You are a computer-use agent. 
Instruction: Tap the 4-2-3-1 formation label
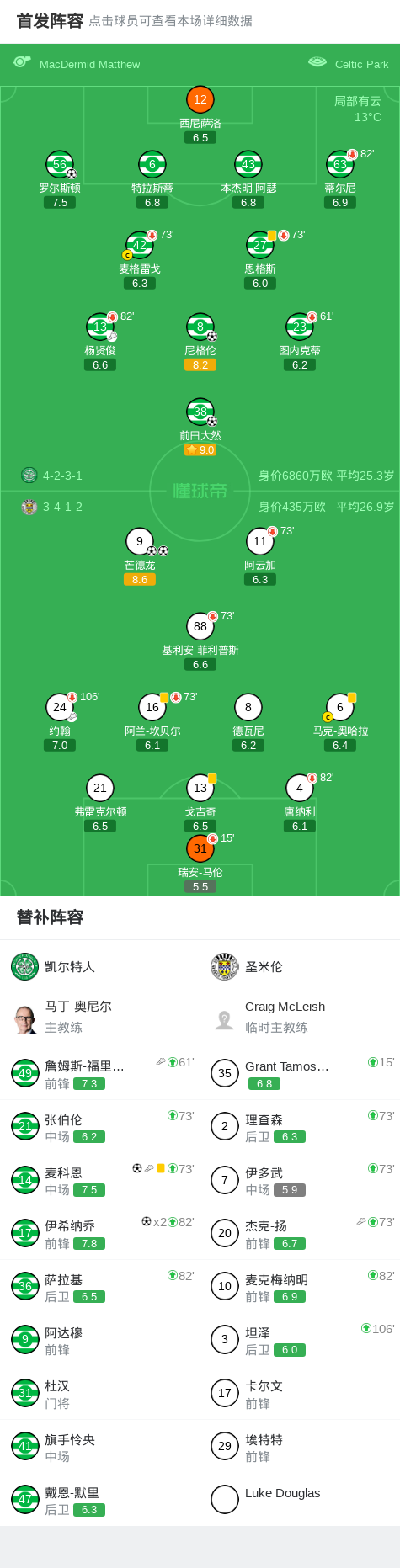click(63, 476)
